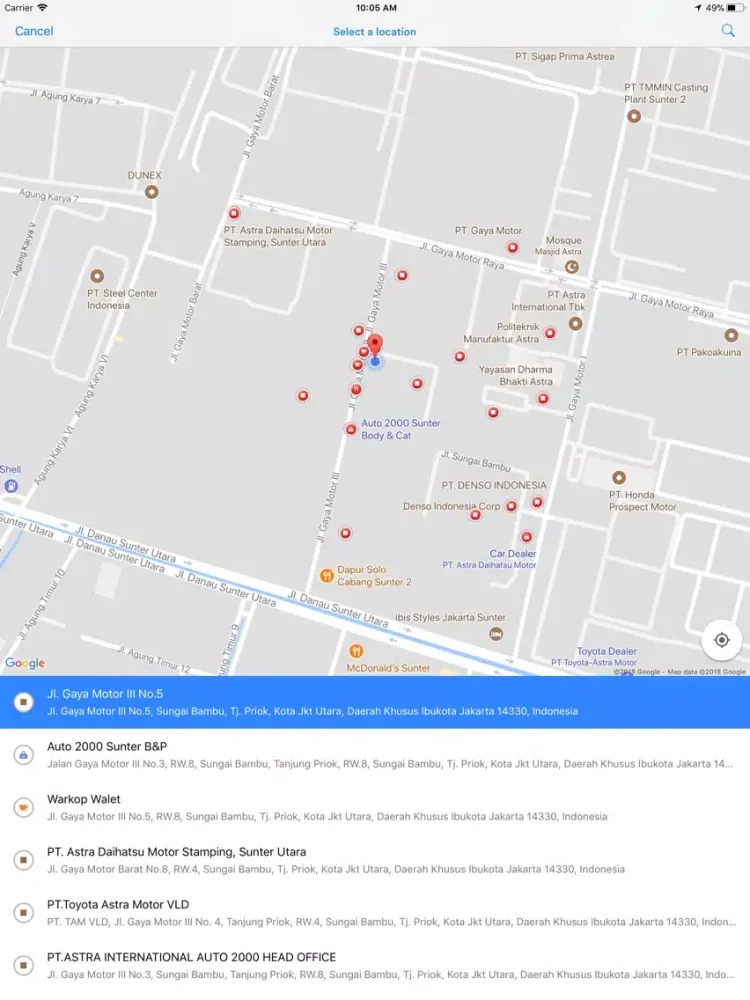Tap PT. DENSO INDONESIA map label
Screen dimensions: 750x1000
494,485
